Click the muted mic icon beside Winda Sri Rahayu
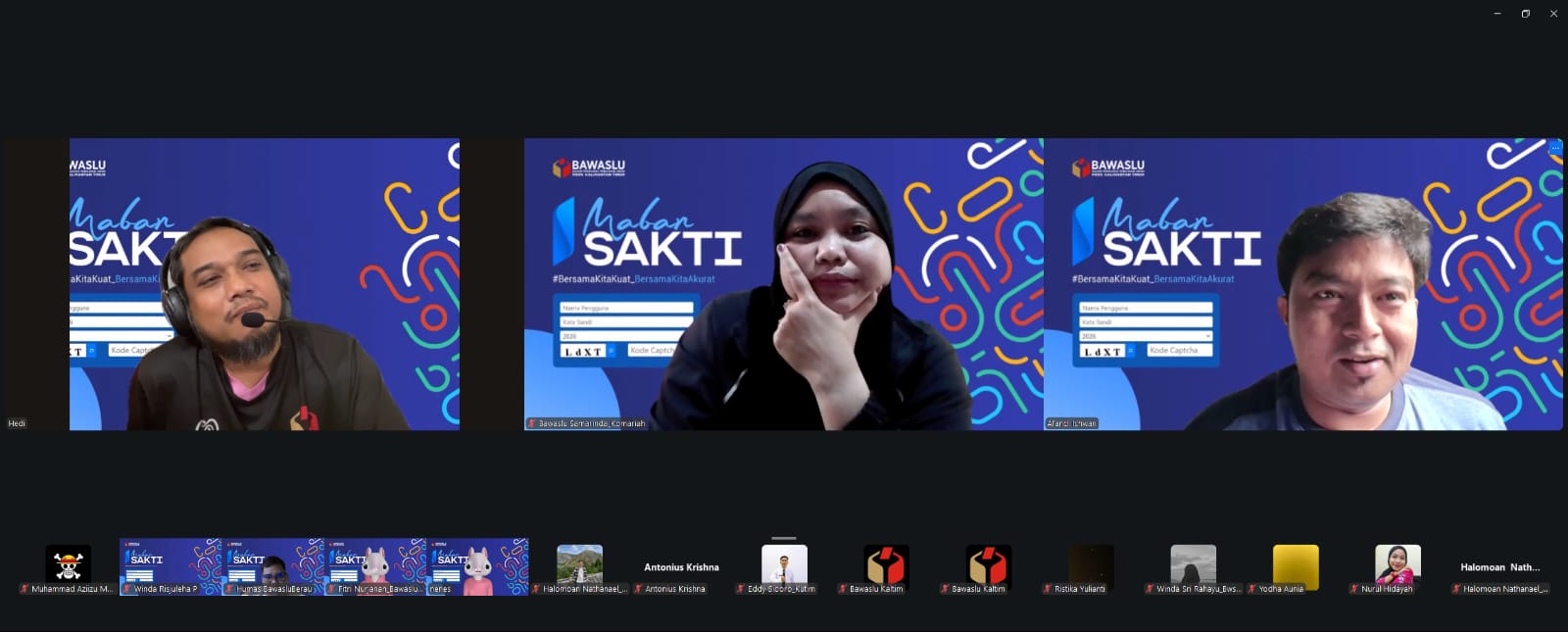The image size is (1568, 632). click(1150, 589)
